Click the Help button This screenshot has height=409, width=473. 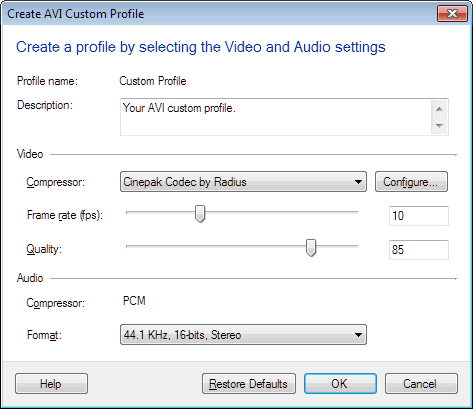click(51, 384)
